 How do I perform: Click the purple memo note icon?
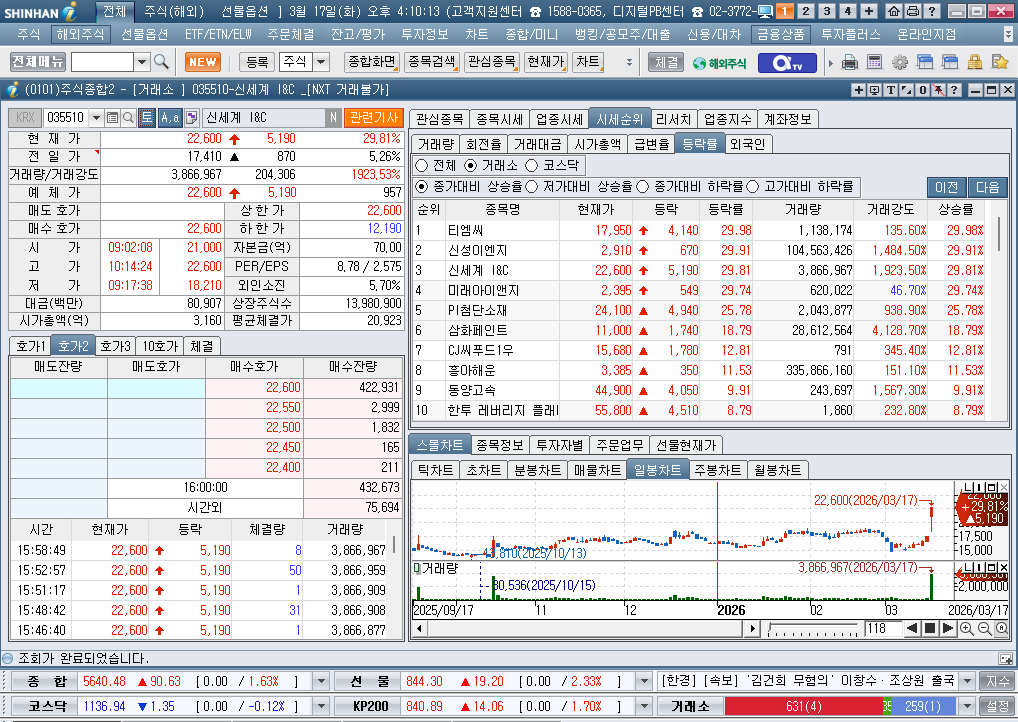tap(192, 118)
